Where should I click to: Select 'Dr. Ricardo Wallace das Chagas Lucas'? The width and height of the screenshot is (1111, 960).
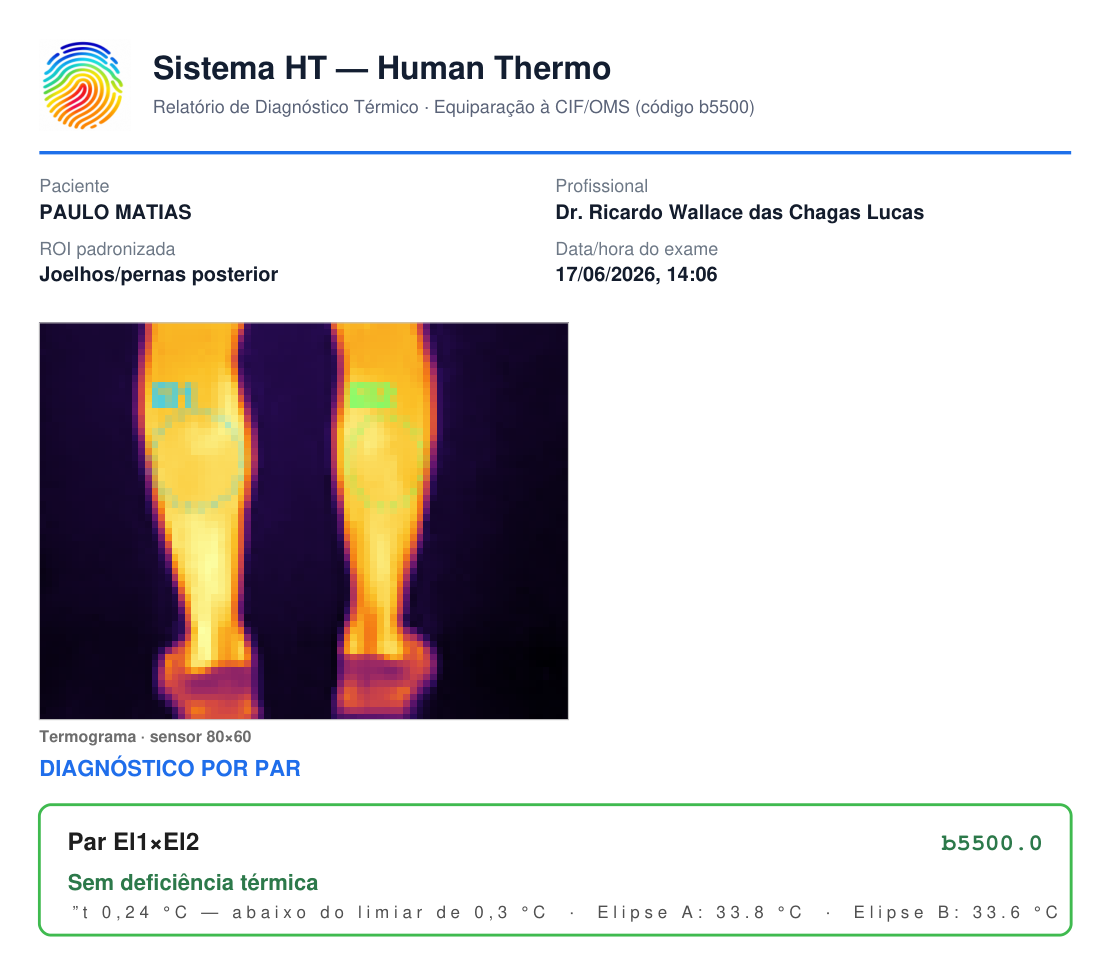pos(740,213)
